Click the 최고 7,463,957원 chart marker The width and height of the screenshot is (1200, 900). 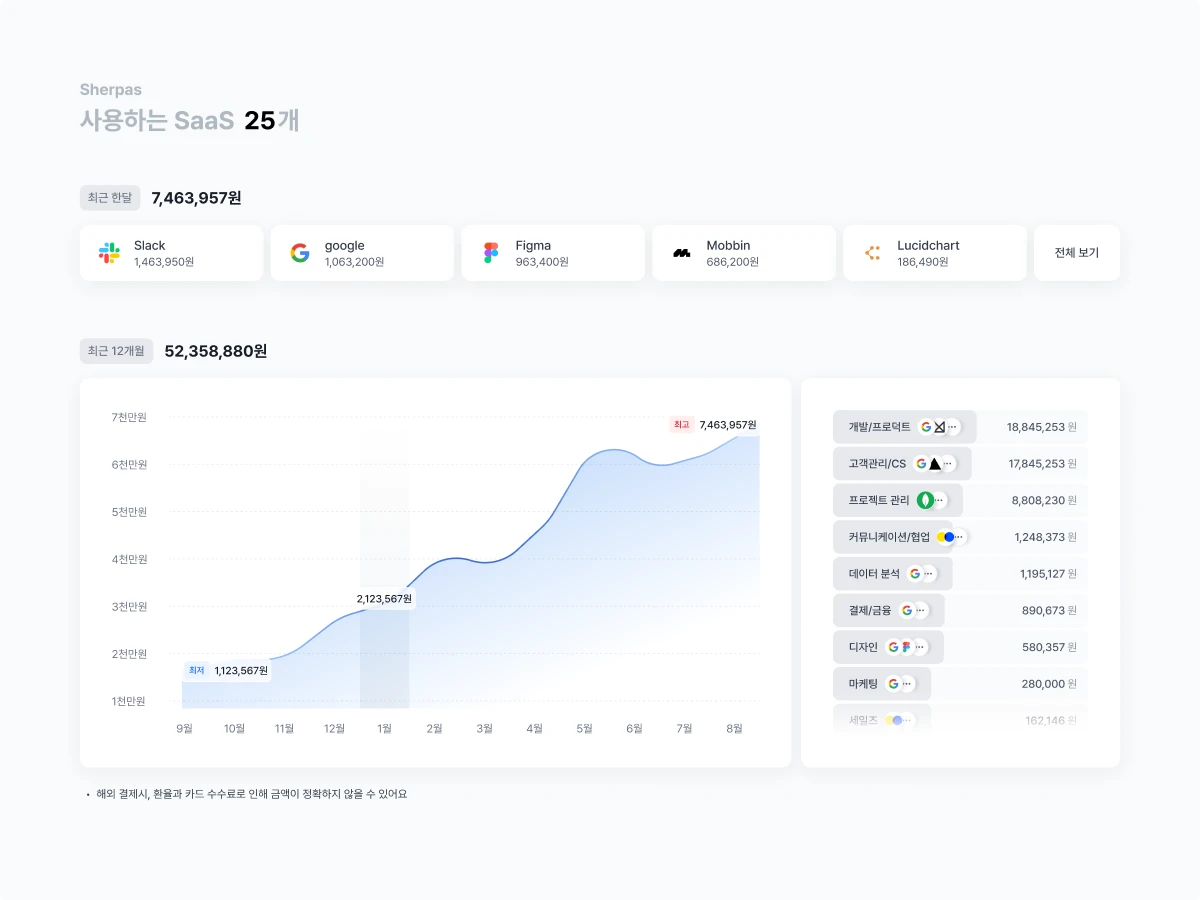pyautogui.click(x=713, y=425)
